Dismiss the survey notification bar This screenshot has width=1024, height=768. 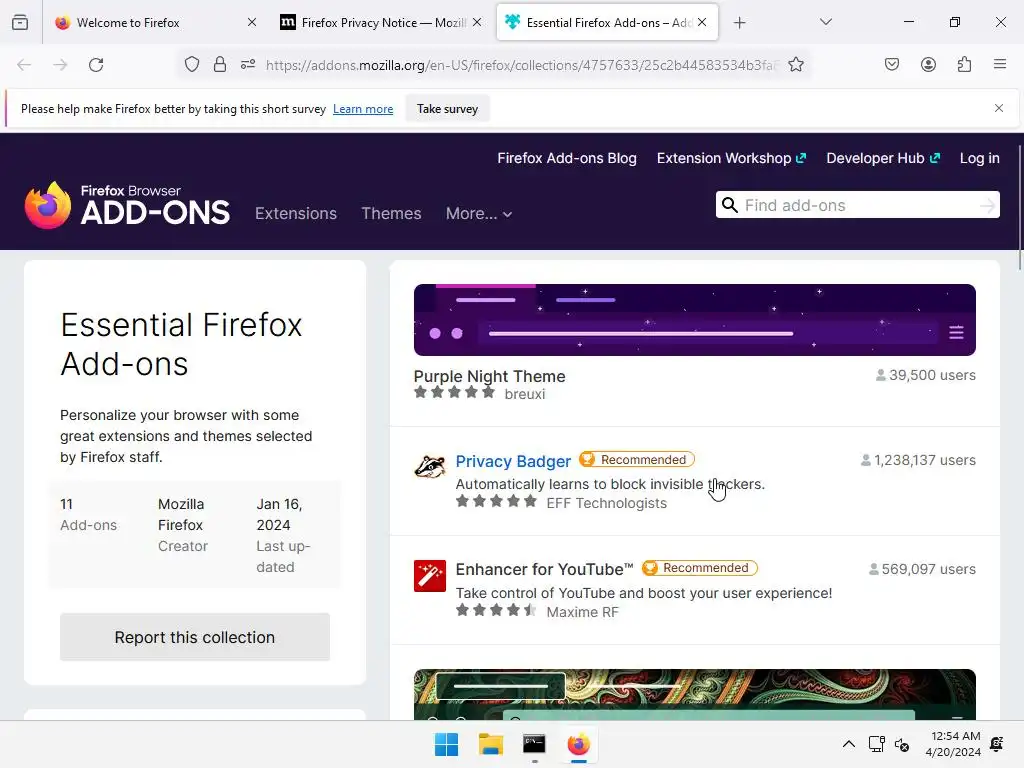999,108
